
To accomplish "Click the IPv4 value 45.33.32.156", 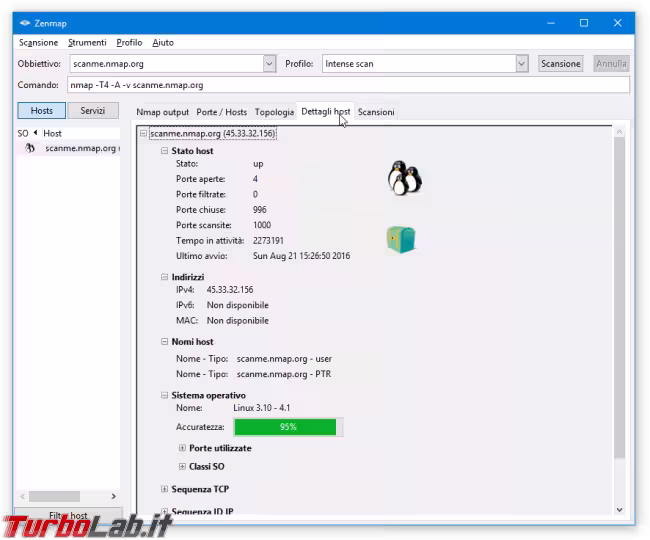I will point(230,290).
